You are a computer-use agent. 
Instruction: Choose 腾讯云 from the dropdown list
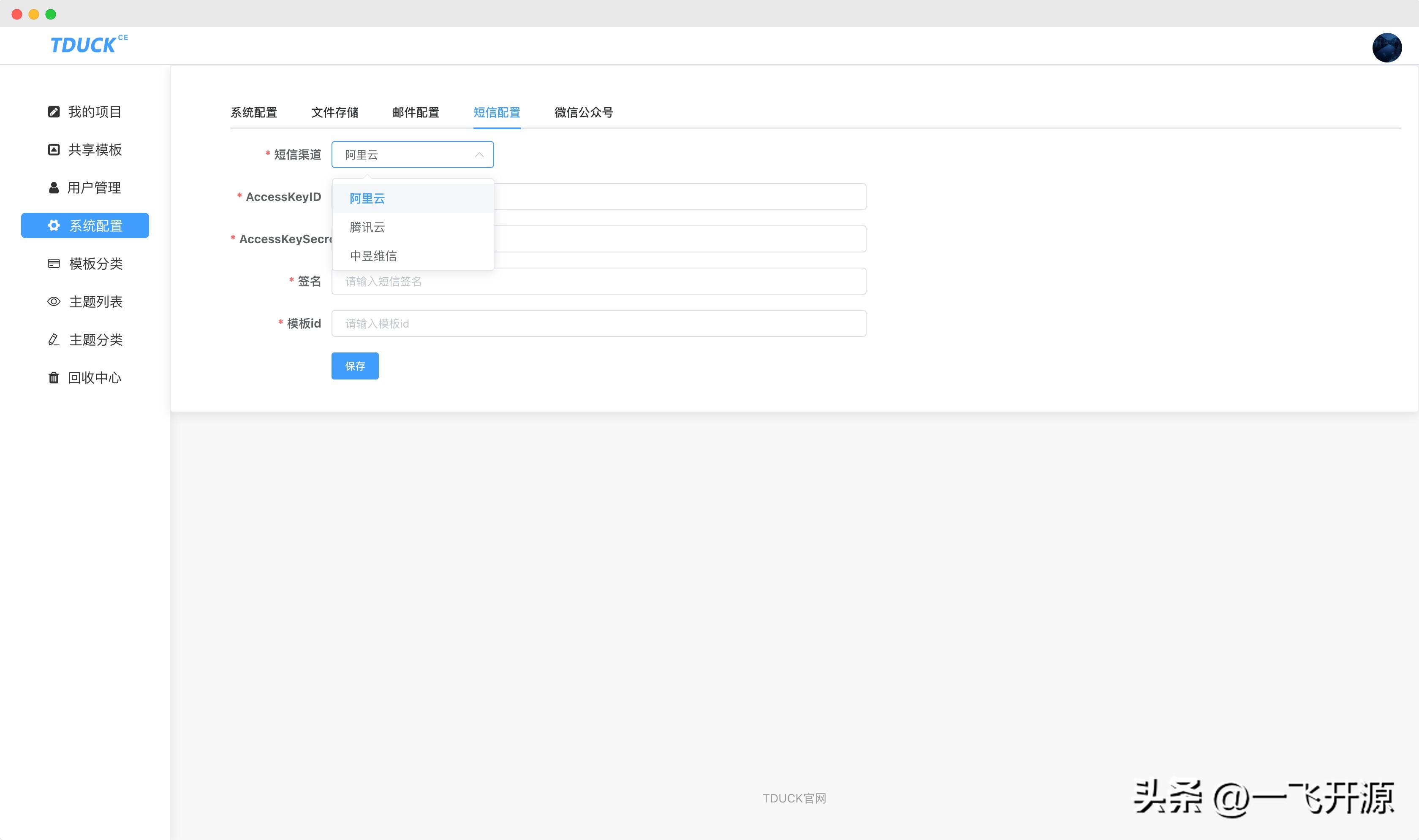coord(413,227)
